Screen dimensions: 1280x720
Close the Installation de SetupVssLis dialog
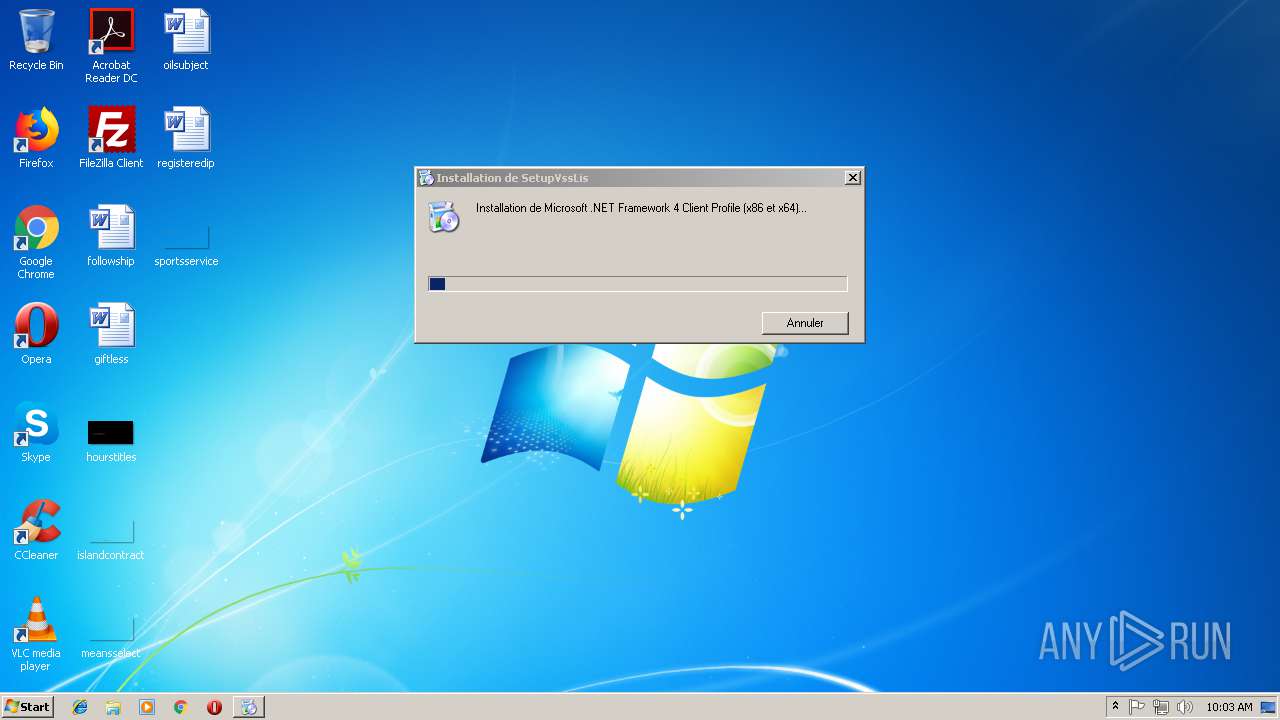(853, 178)
